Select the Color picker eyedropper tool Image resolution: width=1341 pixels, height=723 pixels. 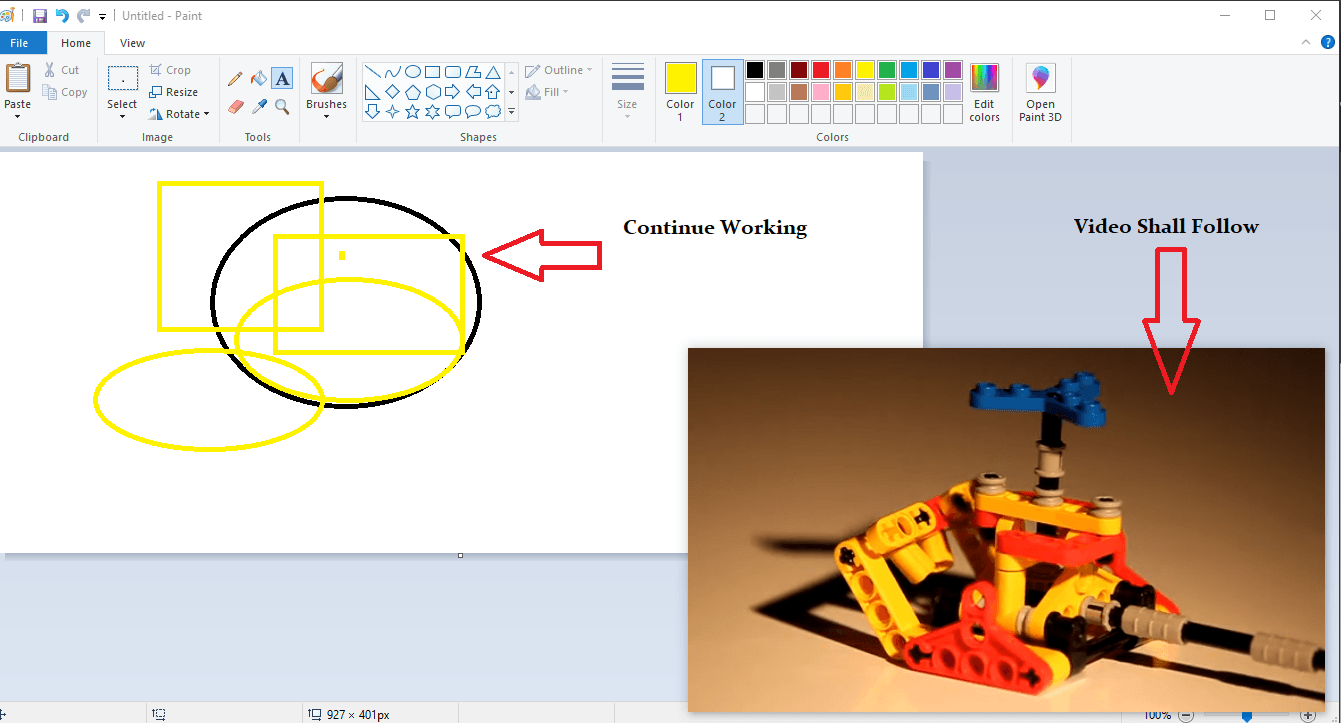point(259,106)
